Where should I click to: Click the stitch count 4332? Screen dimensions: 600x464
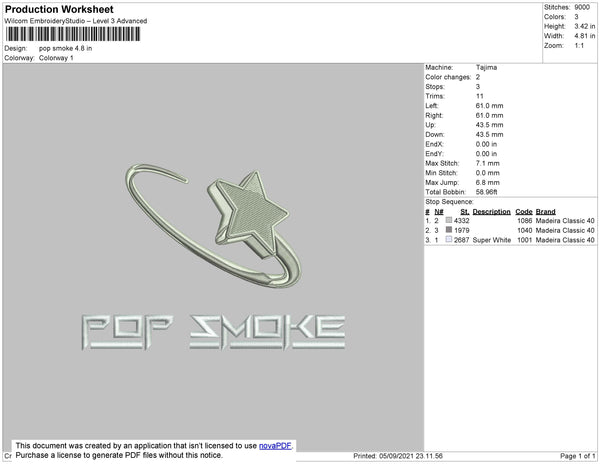click(x=461, y=221)
